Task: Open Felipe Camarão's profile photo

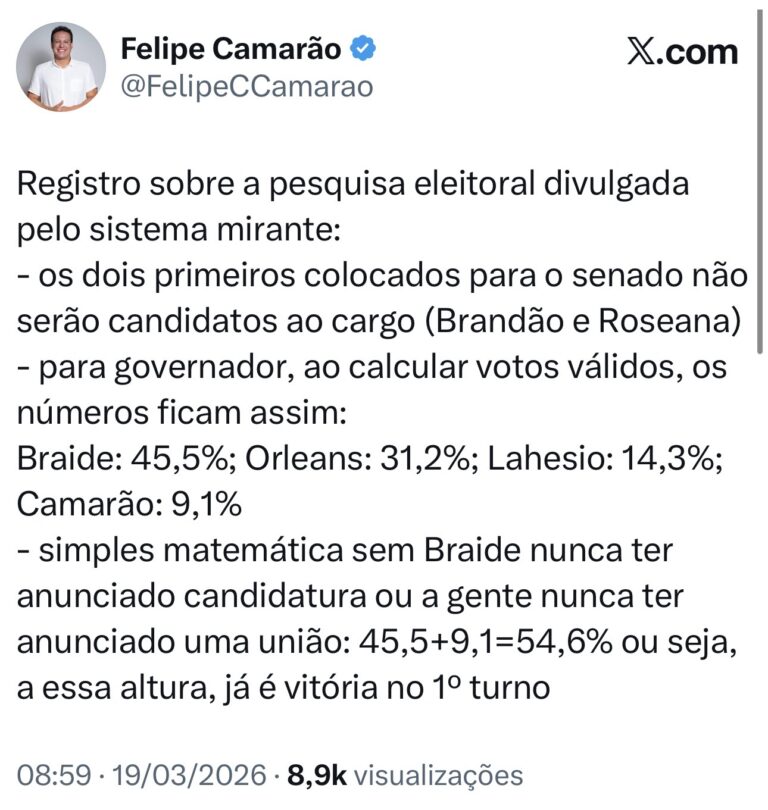Action: pyautogui.click(x=60, y=67)
